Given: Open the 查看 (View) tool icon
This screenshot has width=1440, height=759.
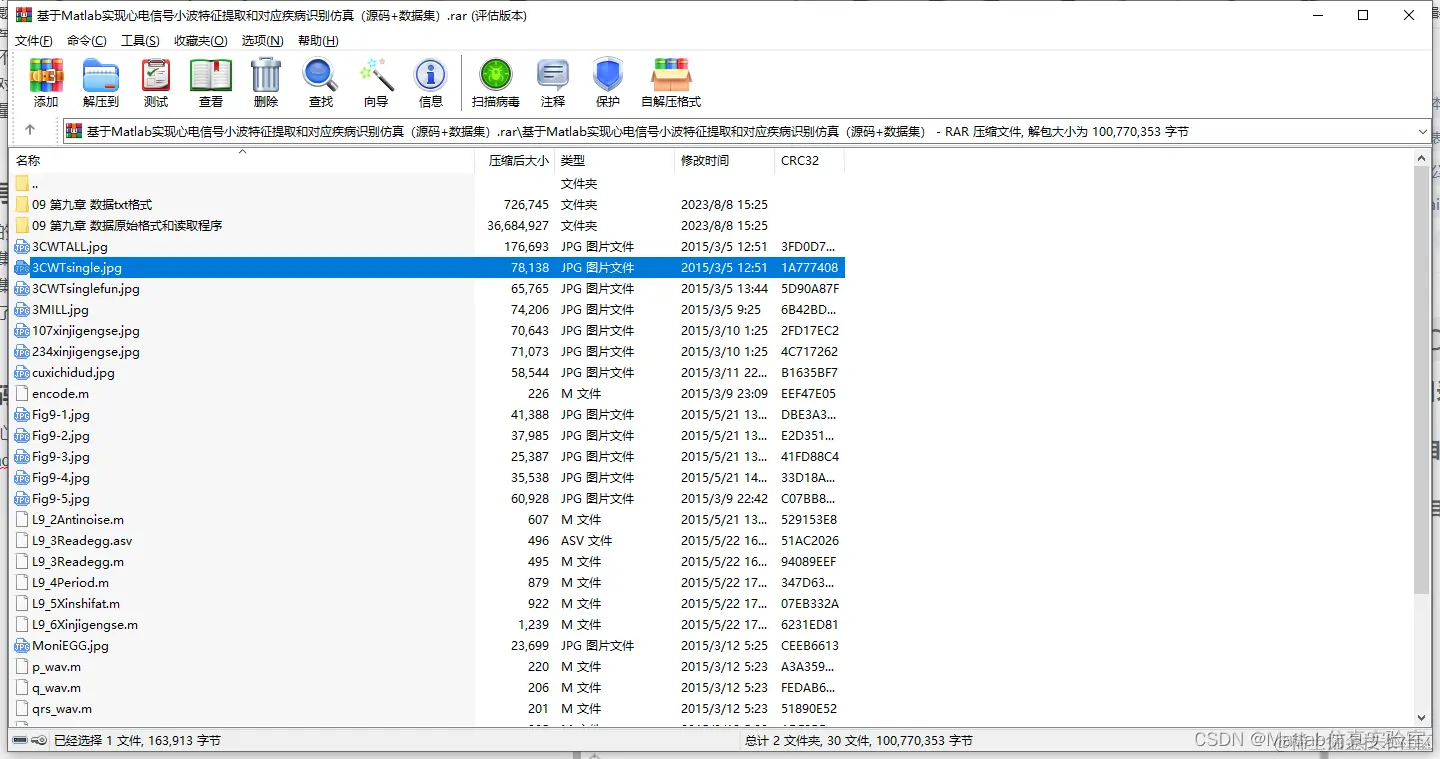Looking at the screenshot, I should [210, 82].
